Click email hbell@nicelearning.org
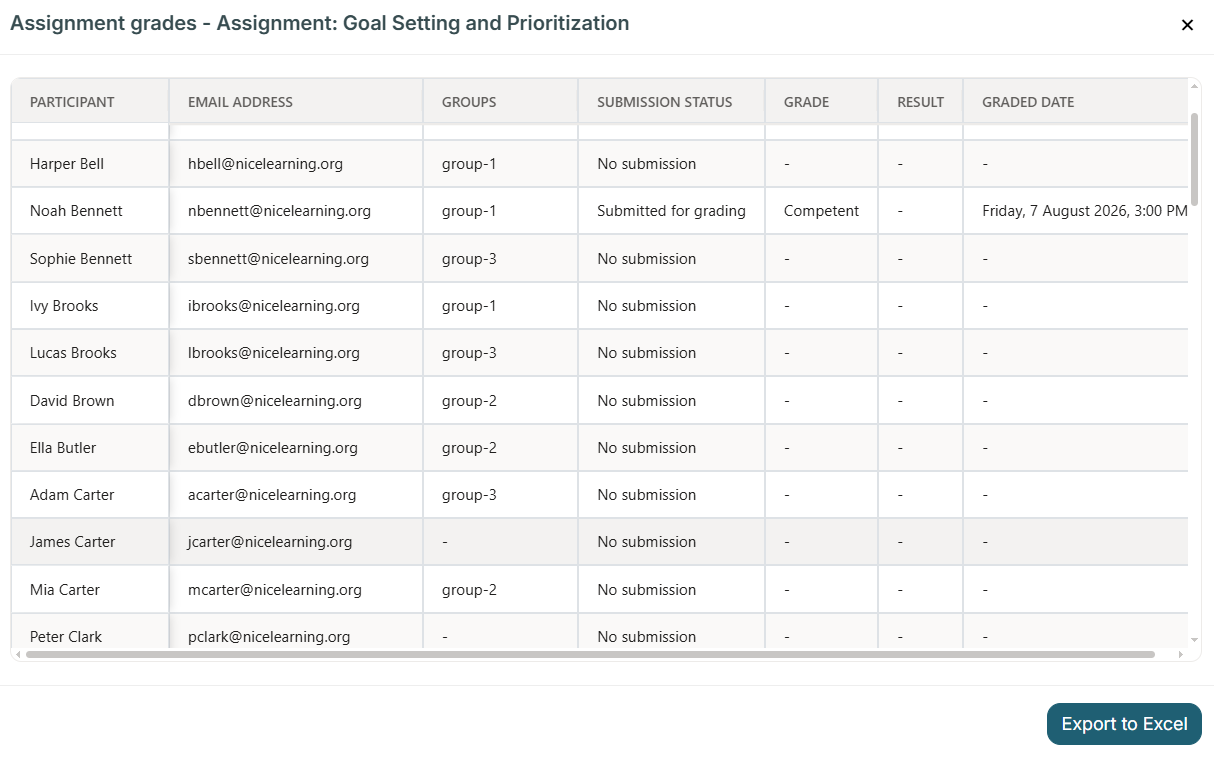Screen dimensions: 1214x758 pyautogui.click(x=265, y=164)
